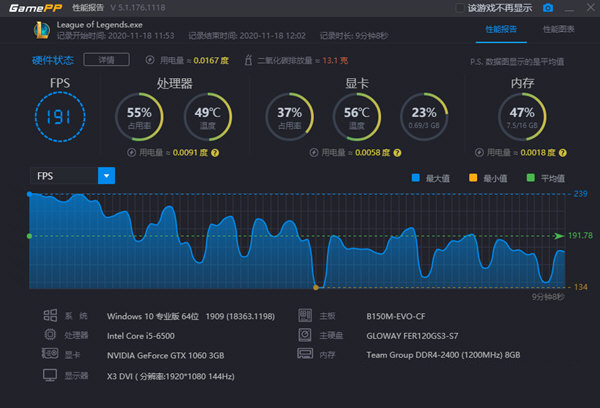Click the FPS 191 circular gauge
The height and width of the screenshot is (408, 600).
[x=60, y=117]
